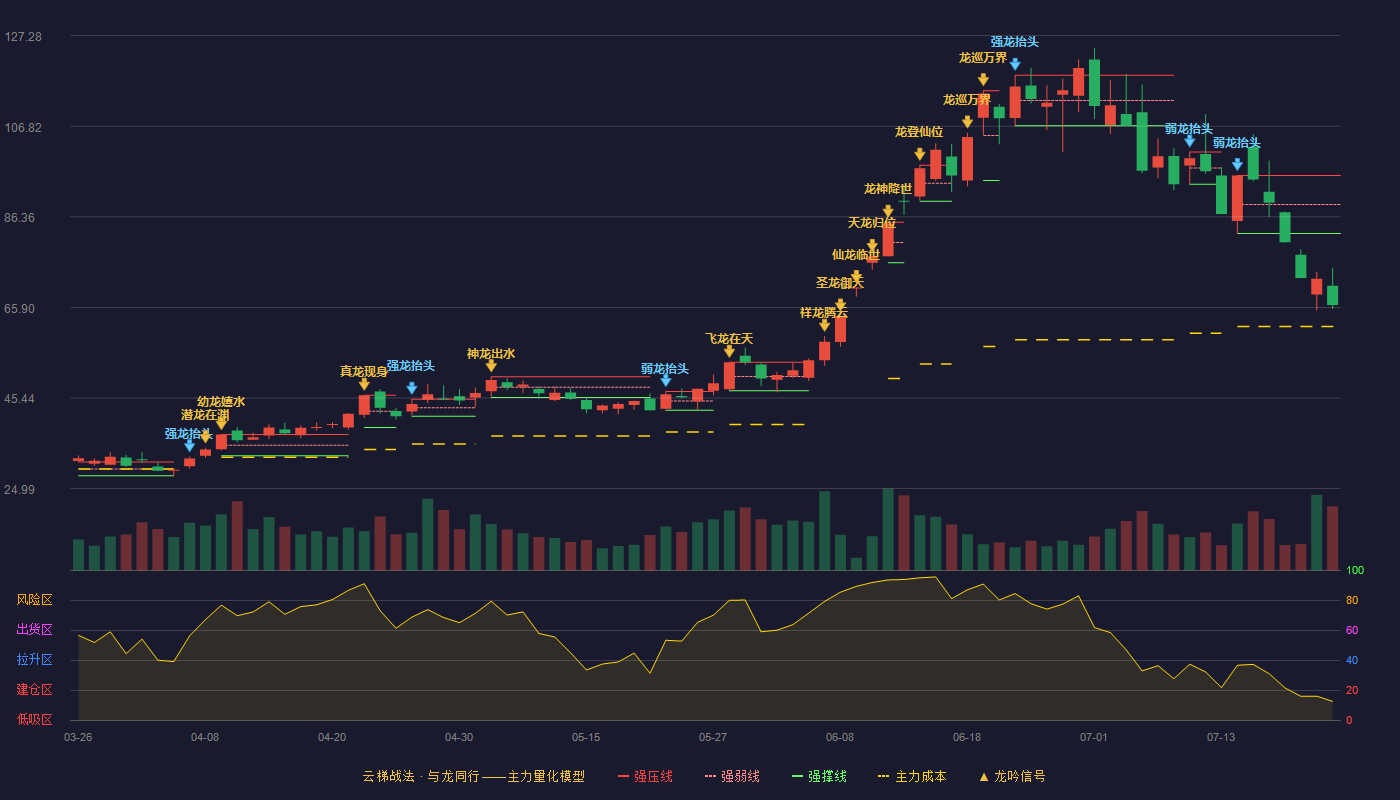Image resolution: width=1400 pixels, height=800 pixels.
Task: Click the orange 80 indicator scale label
Action: 1352,600
